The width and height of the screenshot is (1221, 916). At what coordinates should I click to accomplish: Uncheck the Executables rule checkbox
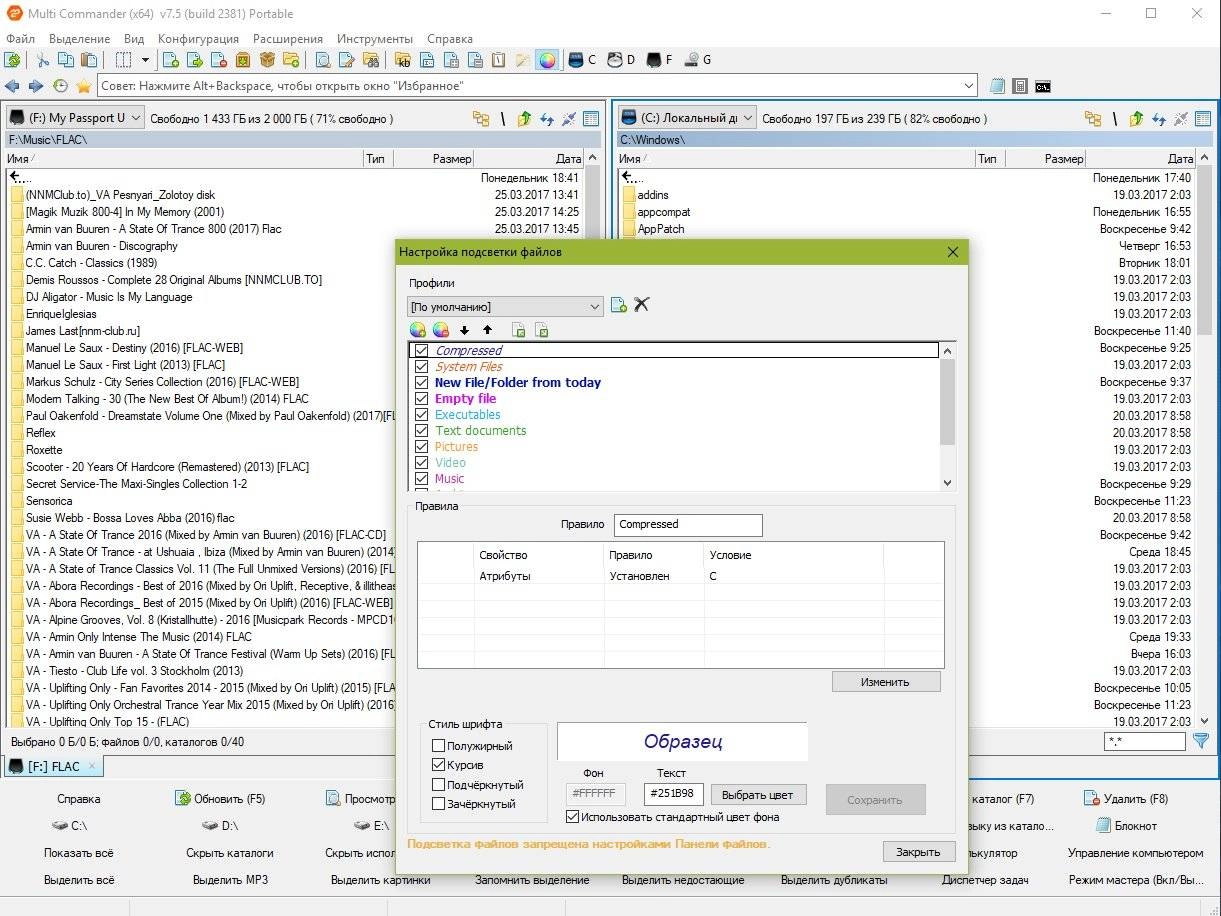[x=422, y=415]
